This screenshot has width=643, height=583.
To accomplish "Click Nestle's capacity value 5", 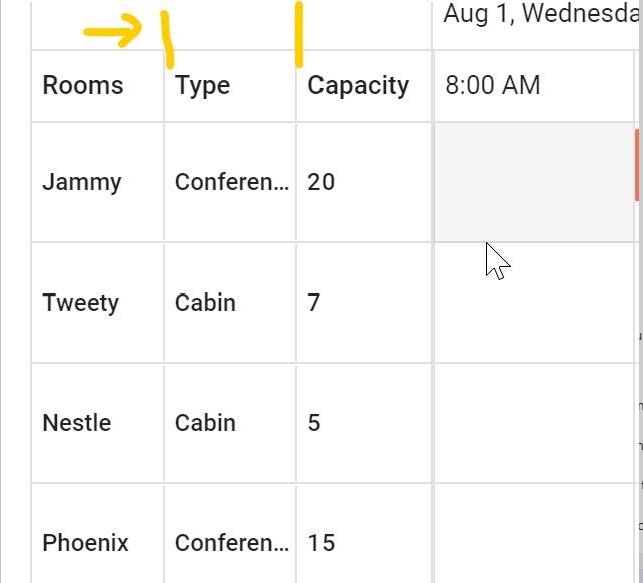I will [314, 423].
